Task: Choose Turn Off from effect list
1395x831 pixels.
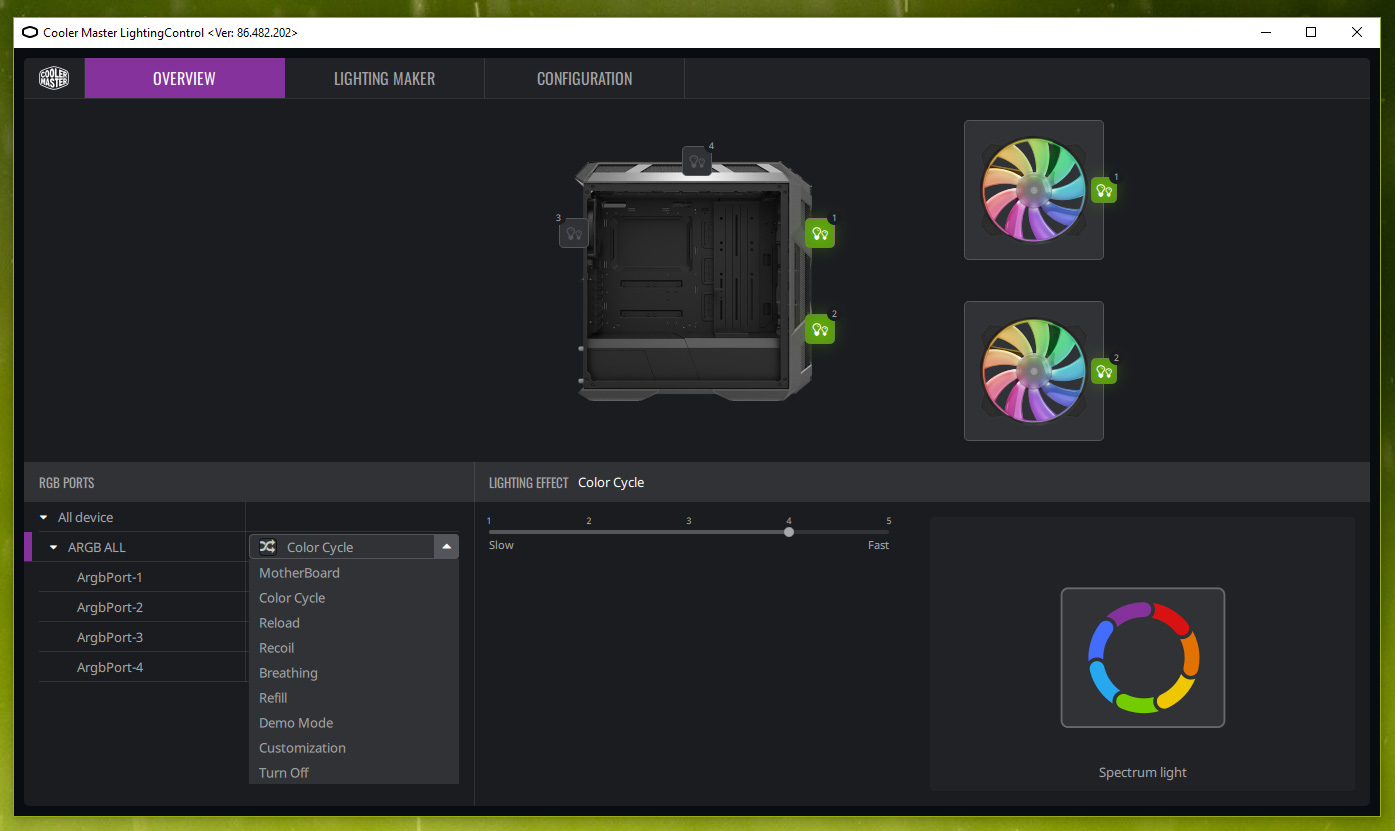Action: point(354,773)
